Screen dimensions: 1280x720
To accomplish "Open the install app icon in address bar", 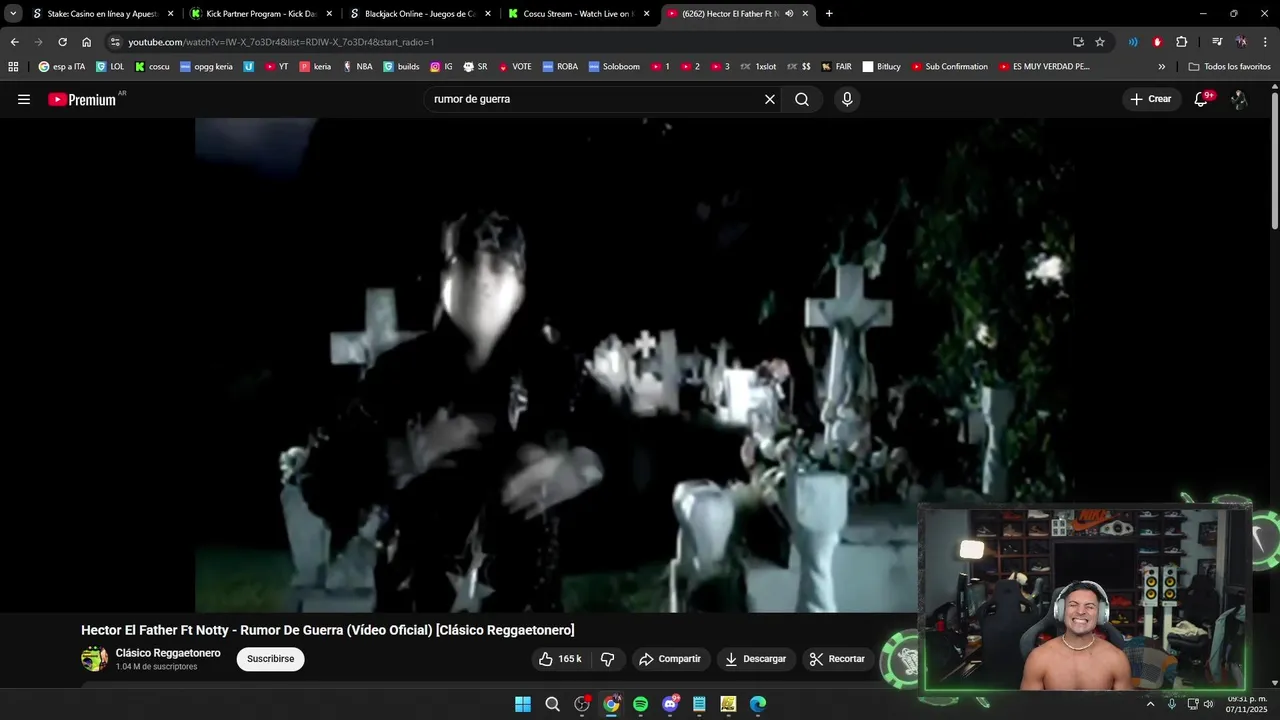I will 1078,42.
